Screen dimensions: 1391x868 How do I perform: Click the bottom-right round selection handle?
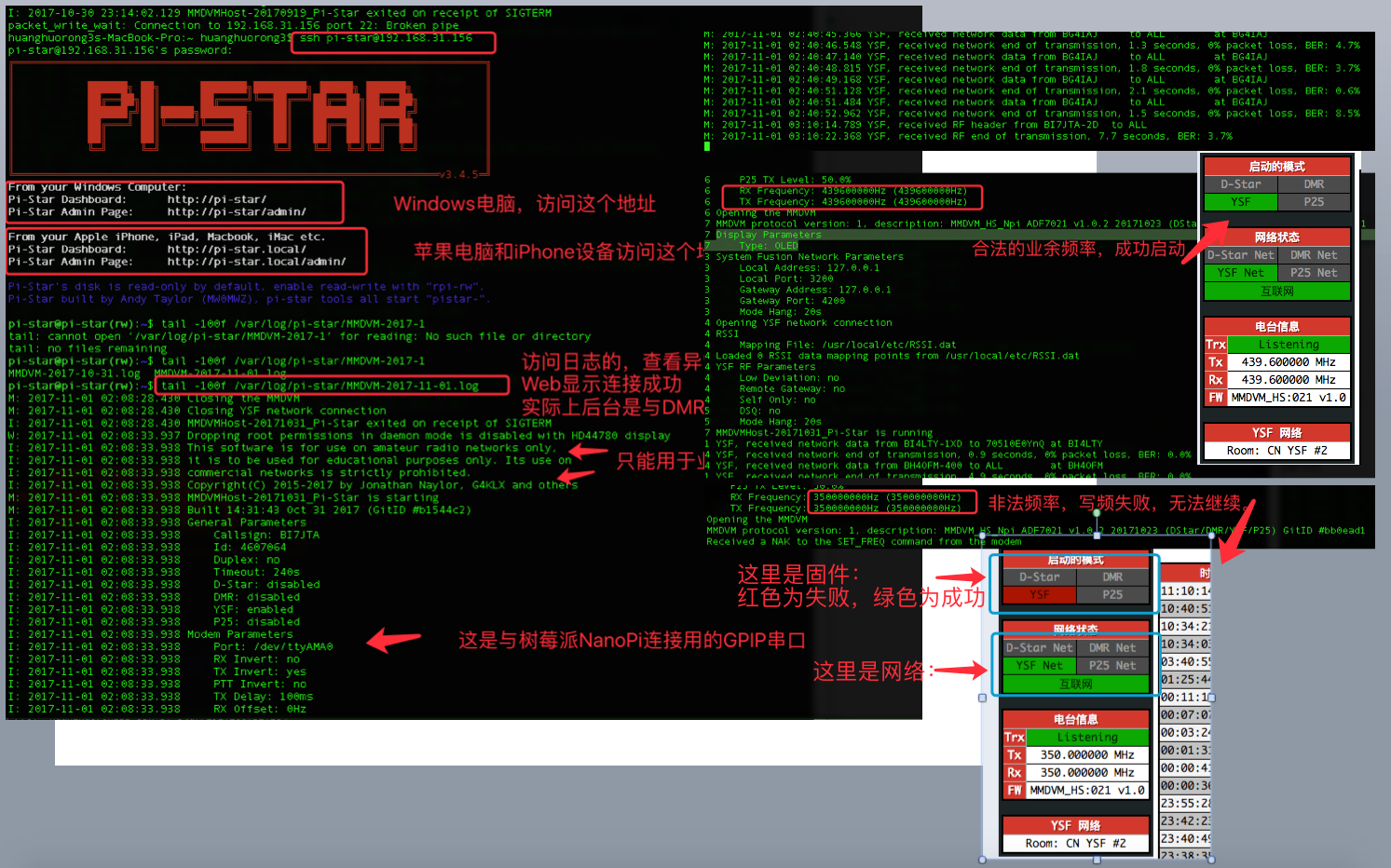click(1211, 860)
